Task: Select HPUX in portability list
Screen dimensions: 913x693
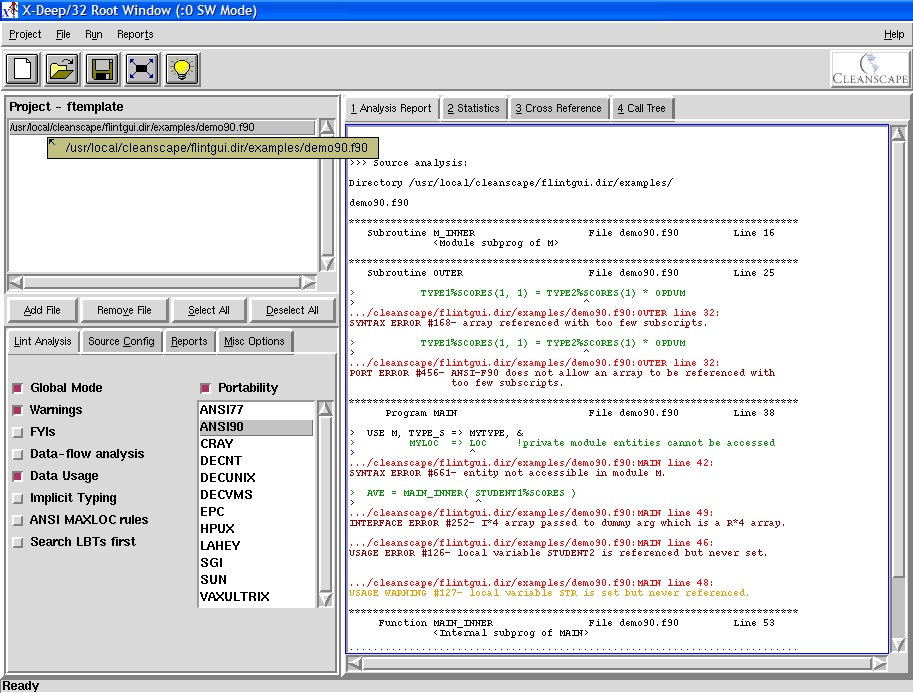Action: (x=256, y=529)
